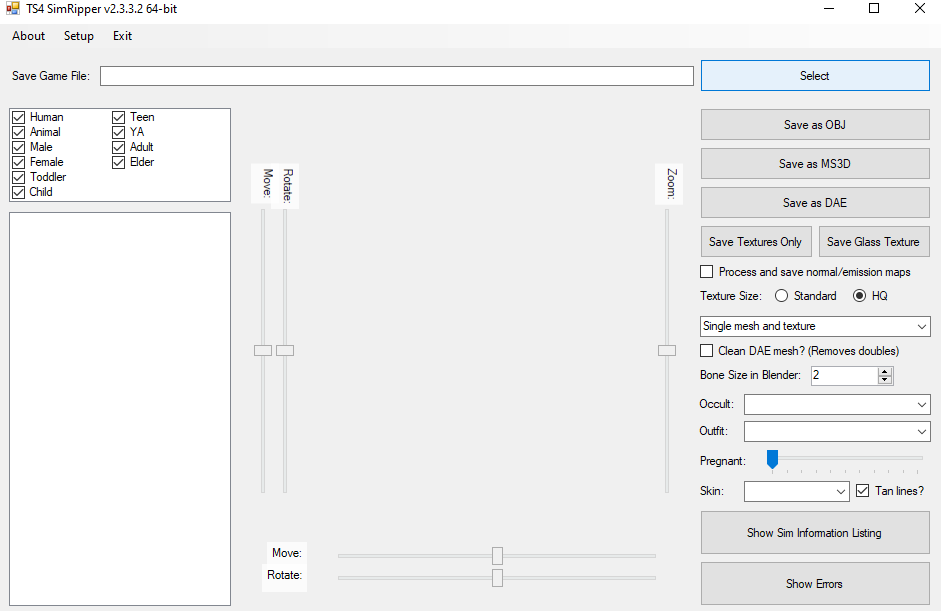Focus the Save Game File path field
Image resolution: width=941 pixels, height=611 pixels.
click(397, 76)
